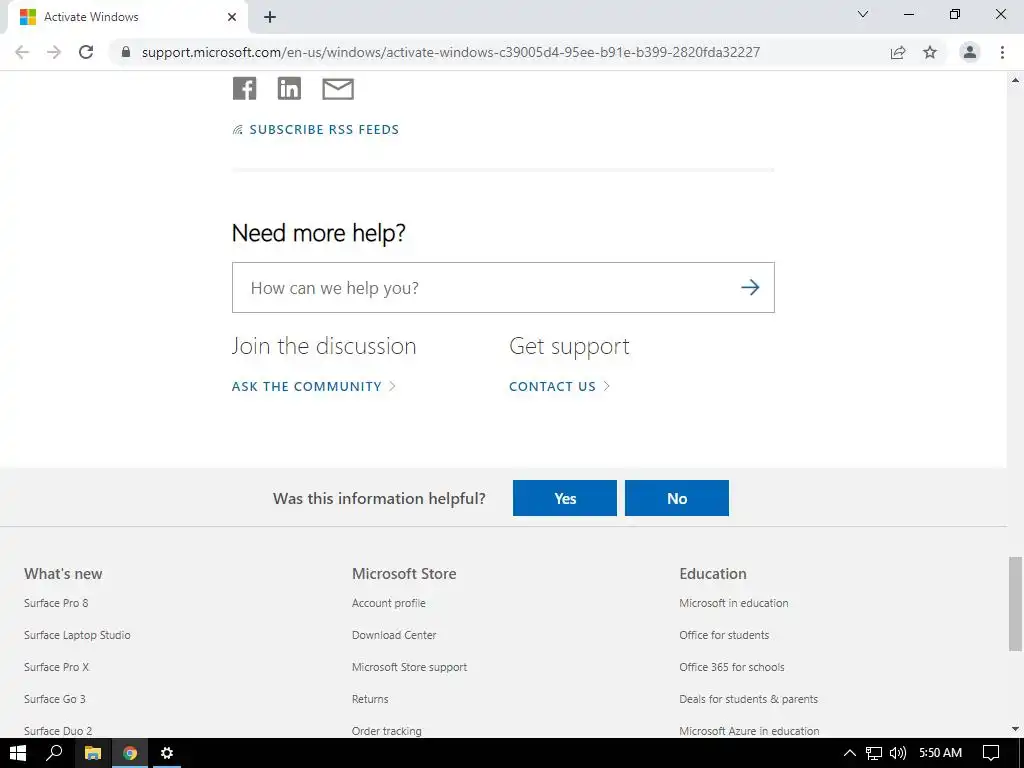Open Settings gear on the taskbar

167,753
